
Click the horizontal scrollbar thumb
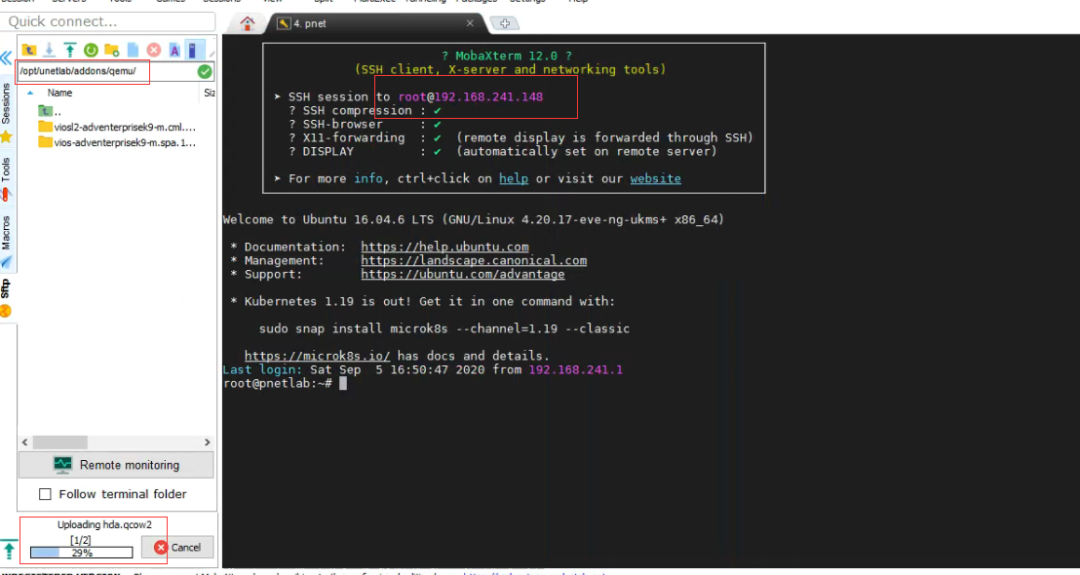pyautogui.click(x=60, y=442)
